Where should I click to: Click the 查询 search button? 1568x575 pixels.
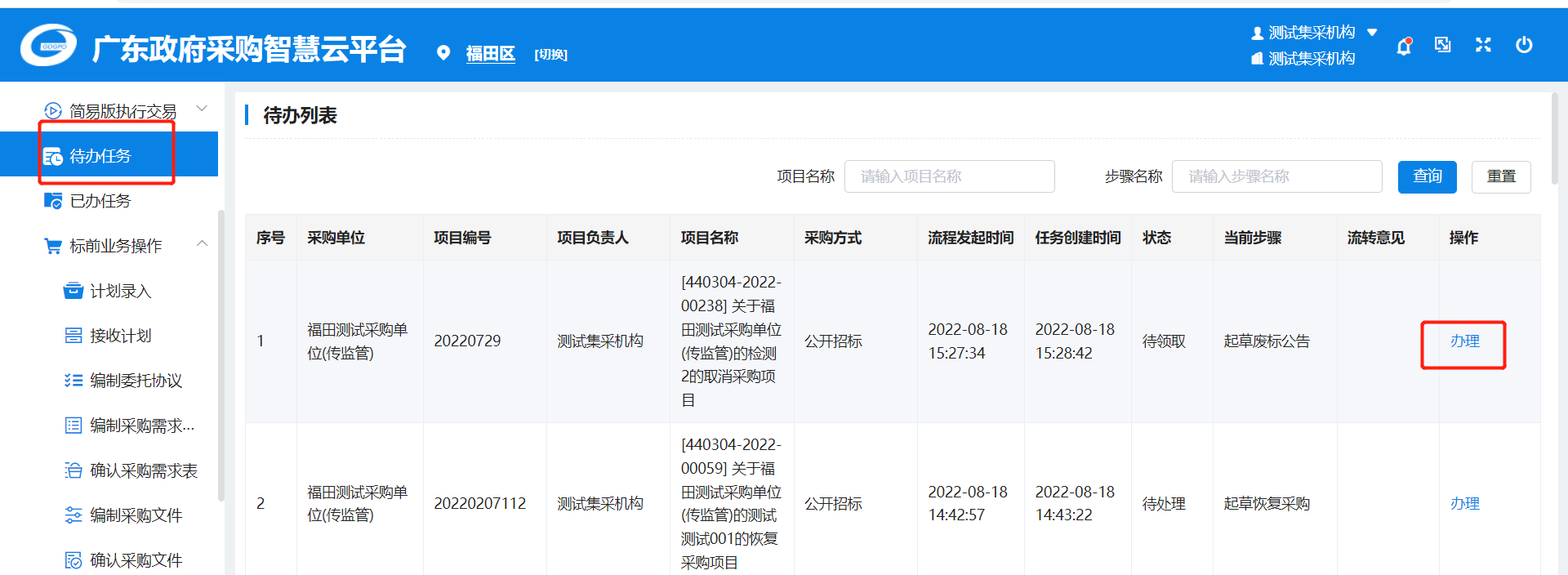click(x=1427, y=176)
